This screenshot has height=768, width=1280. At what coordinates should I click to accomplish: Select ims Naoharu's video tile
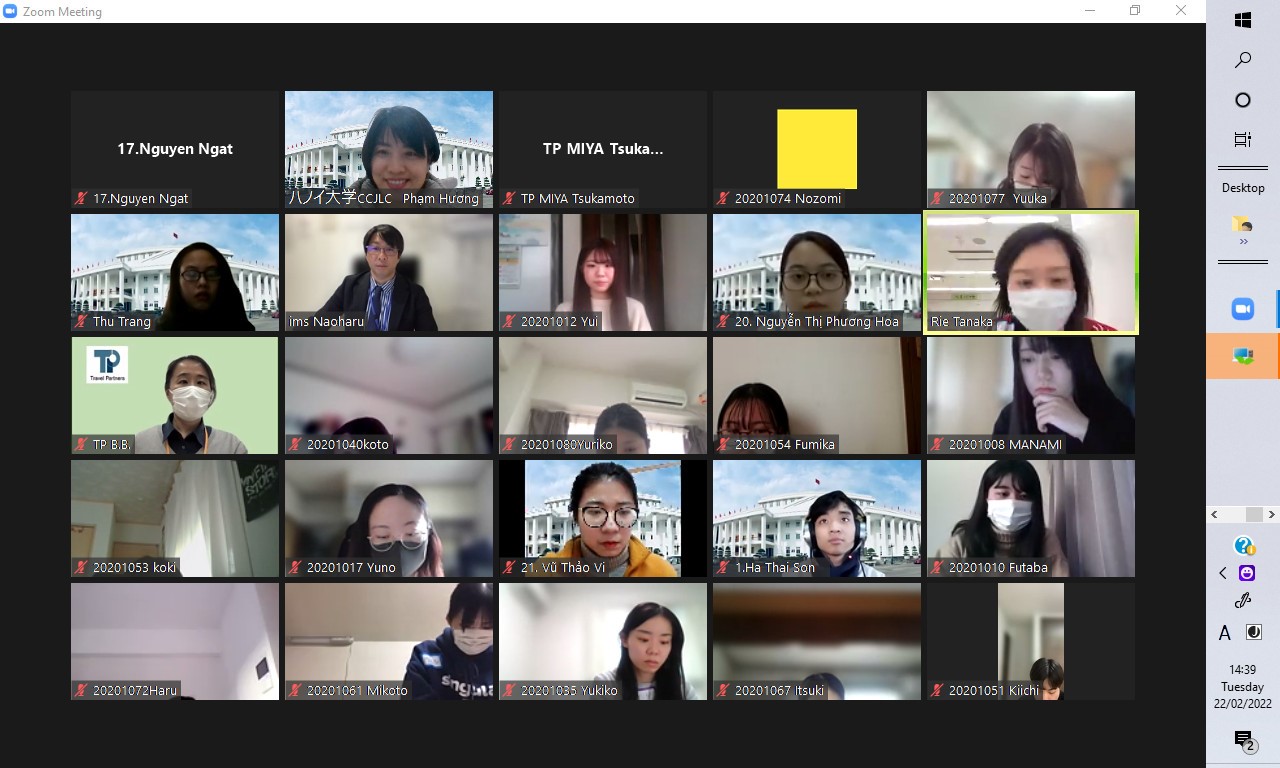[389, 272]
